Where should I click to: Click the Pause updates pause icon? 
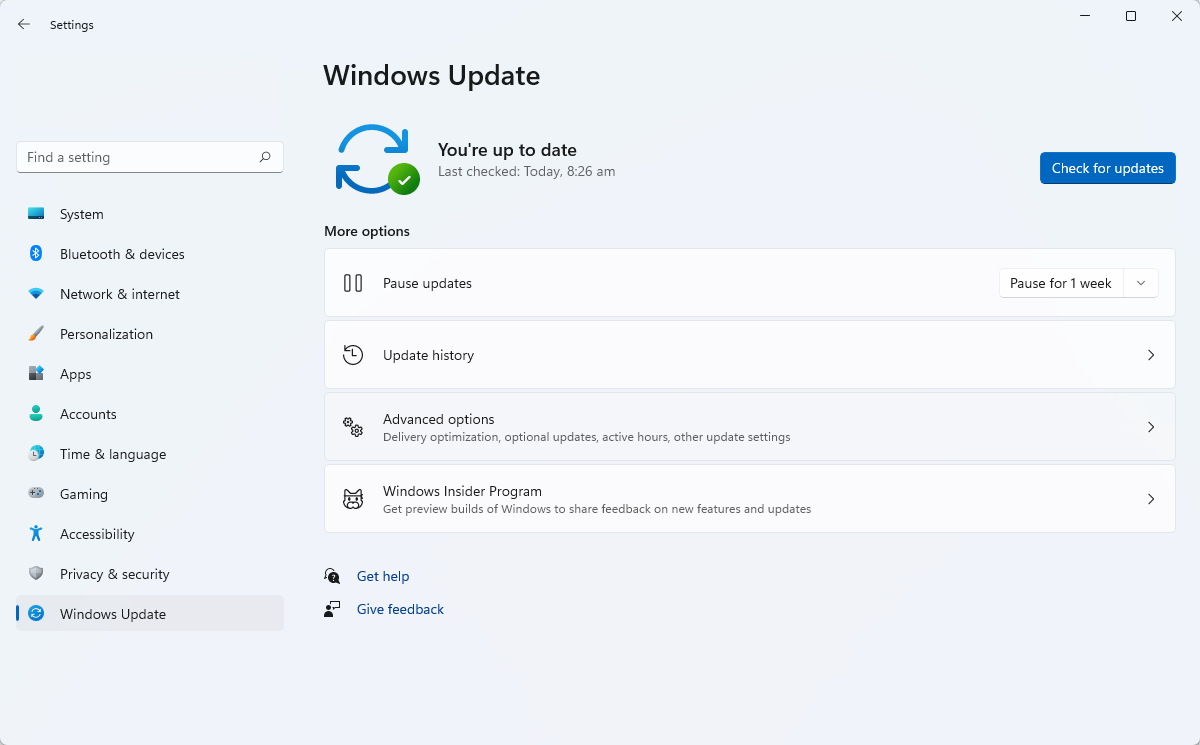pyautogui.click(x=353, y=283)
